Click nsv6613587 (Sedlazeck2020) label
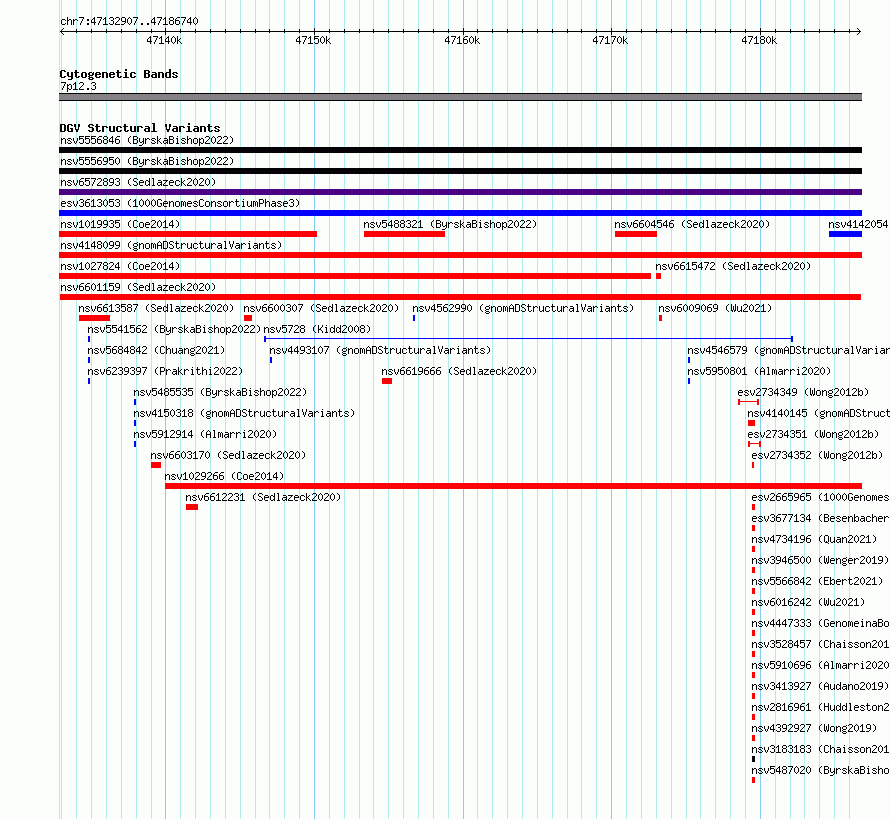The height and width of the screenshot is (819, 890). coord(156,308)
